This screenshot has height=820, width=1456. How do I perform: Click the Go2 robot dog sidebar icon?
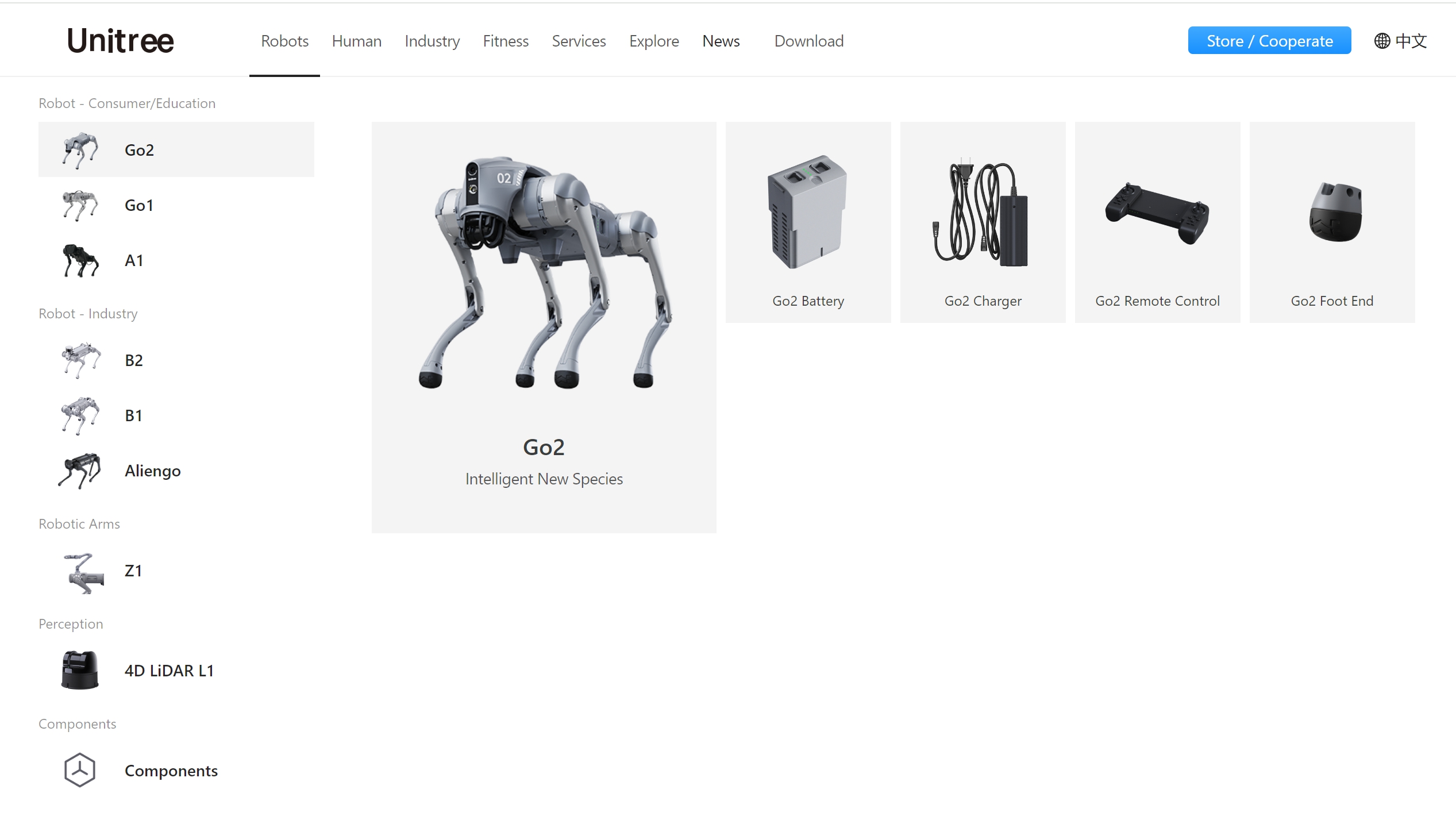point(80,150)
